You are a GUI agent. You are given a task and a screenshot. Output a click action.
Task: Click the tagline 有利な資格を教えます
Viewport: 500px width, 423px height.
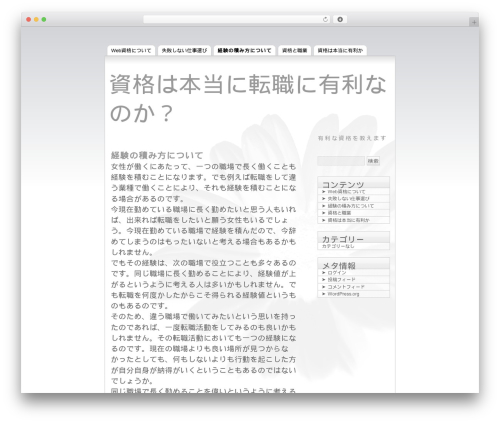pyautogui.click(x=352, y=138)
